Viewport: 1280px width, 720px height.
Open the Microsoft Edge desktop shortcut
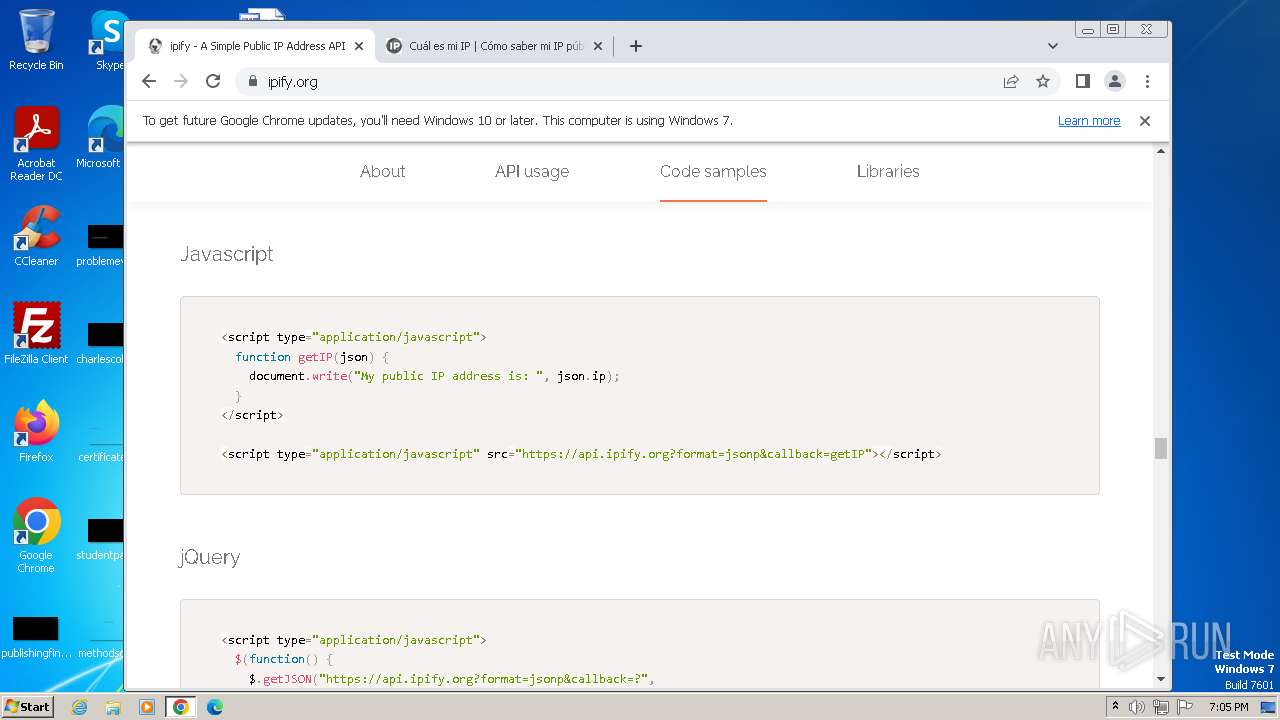(100, 138)
